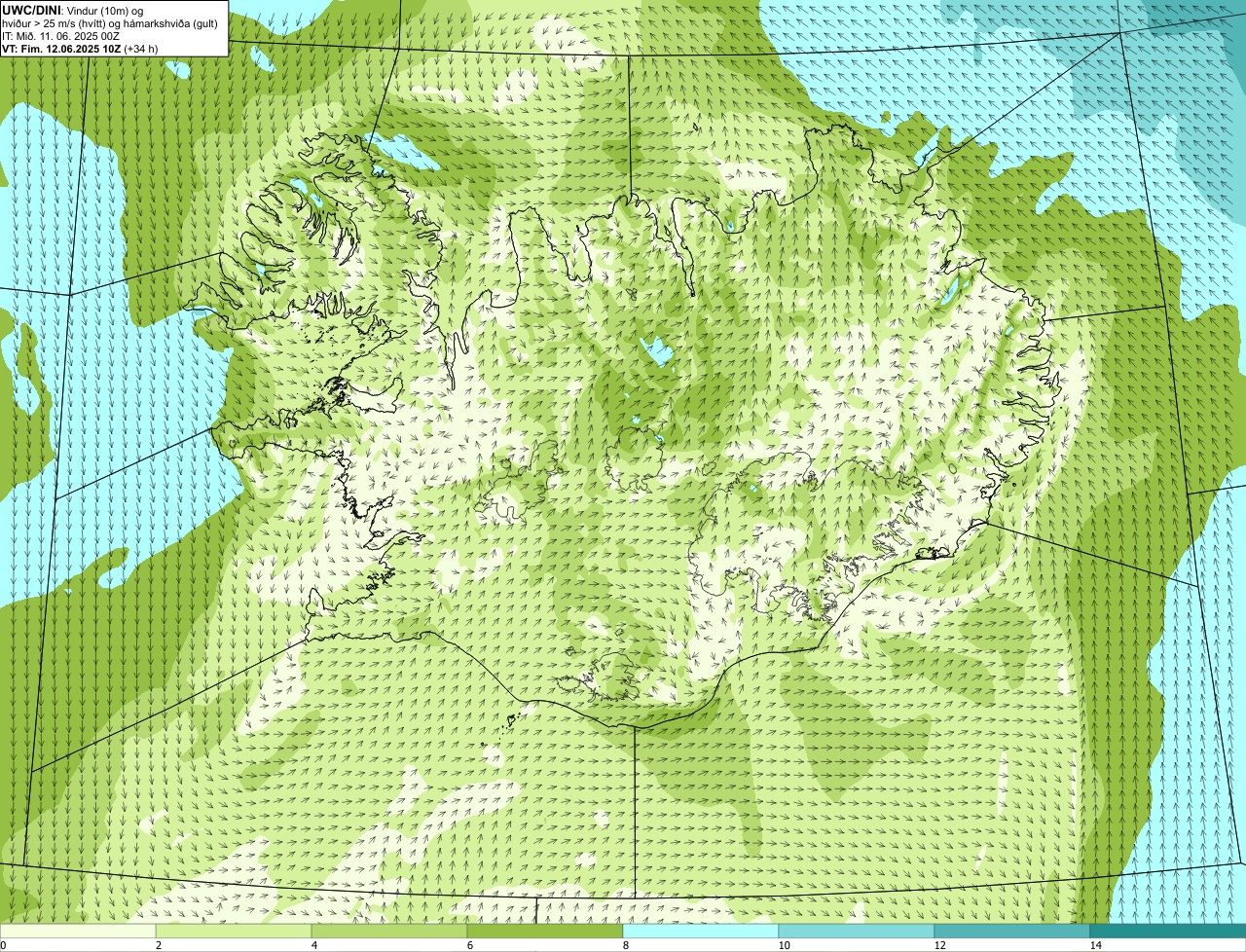This screenshot has width=1246, height=952.
Task: Click the darkest teal swatch above 14 m/s
Action: click(x=1168, y=931)
